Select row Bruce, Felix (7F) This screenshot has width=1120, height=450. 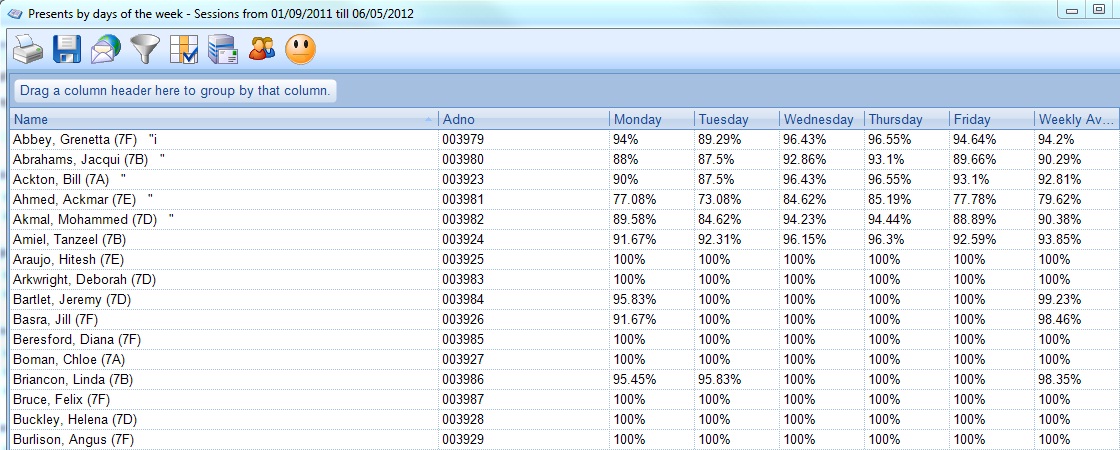(x=565, y=399)
